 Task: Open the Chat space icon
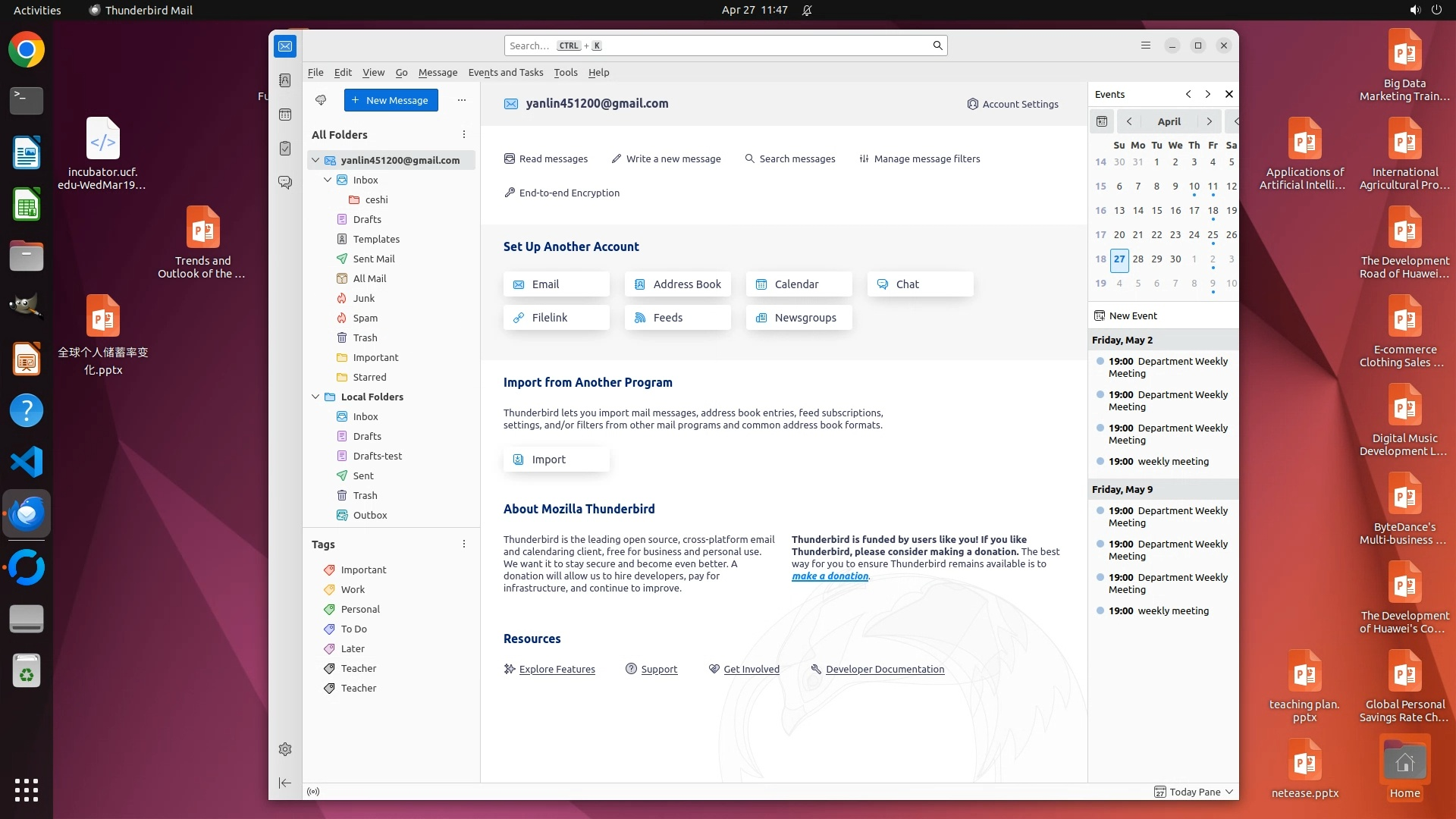tap(285, 183)
